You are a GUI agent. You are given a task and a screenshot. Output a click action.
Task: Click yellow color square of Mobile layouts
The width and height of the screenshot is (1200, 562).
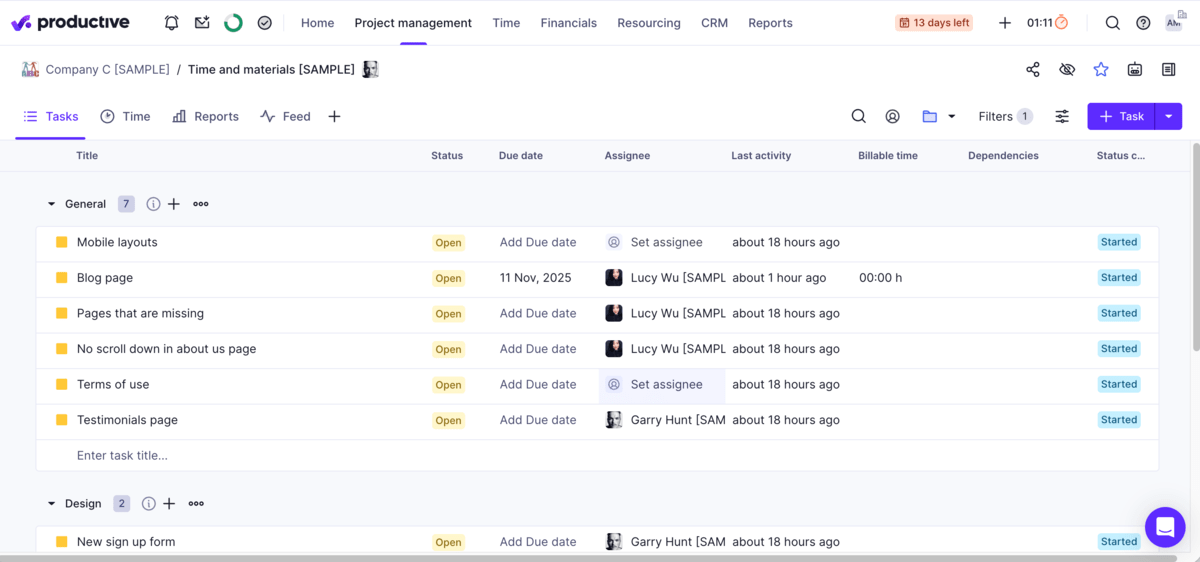pyautogui.click(x=61, y=242)
